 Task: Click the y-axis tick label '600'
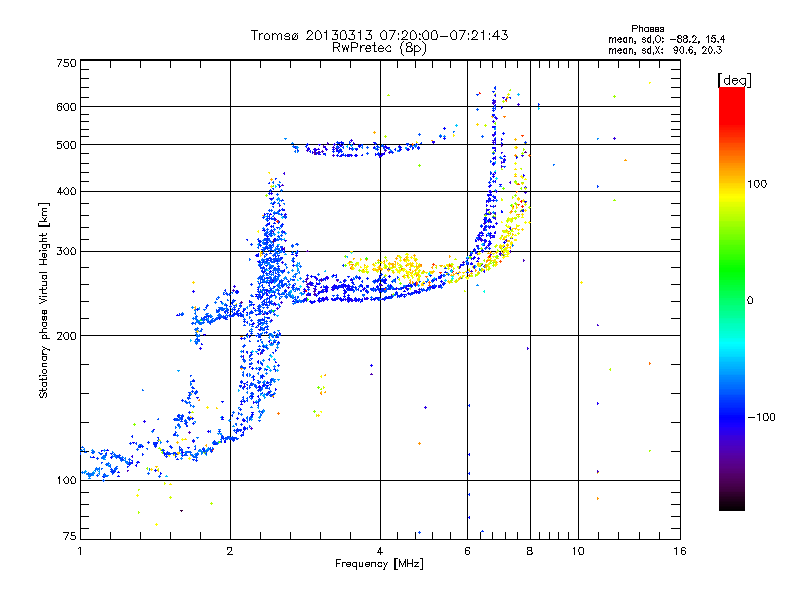pos(67,107)
